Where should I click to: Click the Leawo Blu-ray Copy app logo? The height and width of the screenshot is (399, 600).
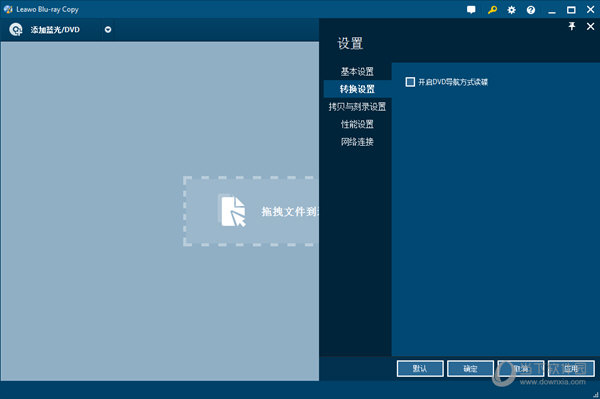(x=8, y=9)
